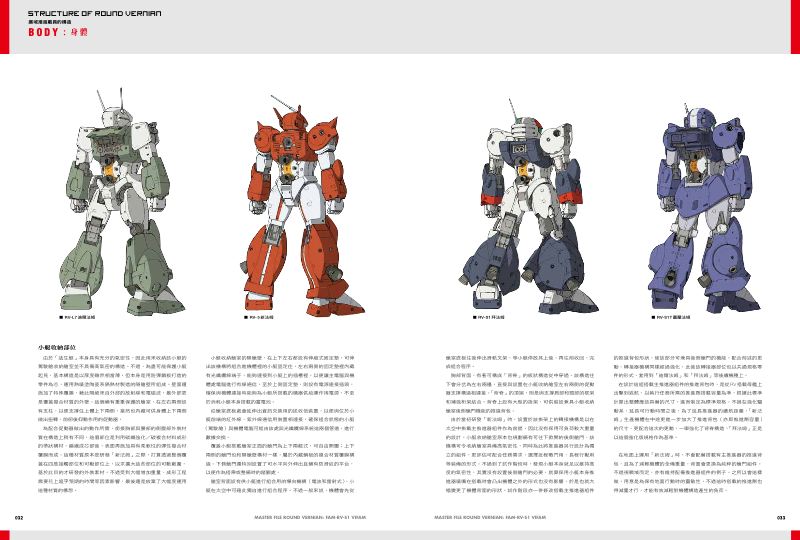The height and width of the screenshot is (540, 800).
Task: Click the 'RV-S1T' caption under purple robot
Action: click(671, 317)
